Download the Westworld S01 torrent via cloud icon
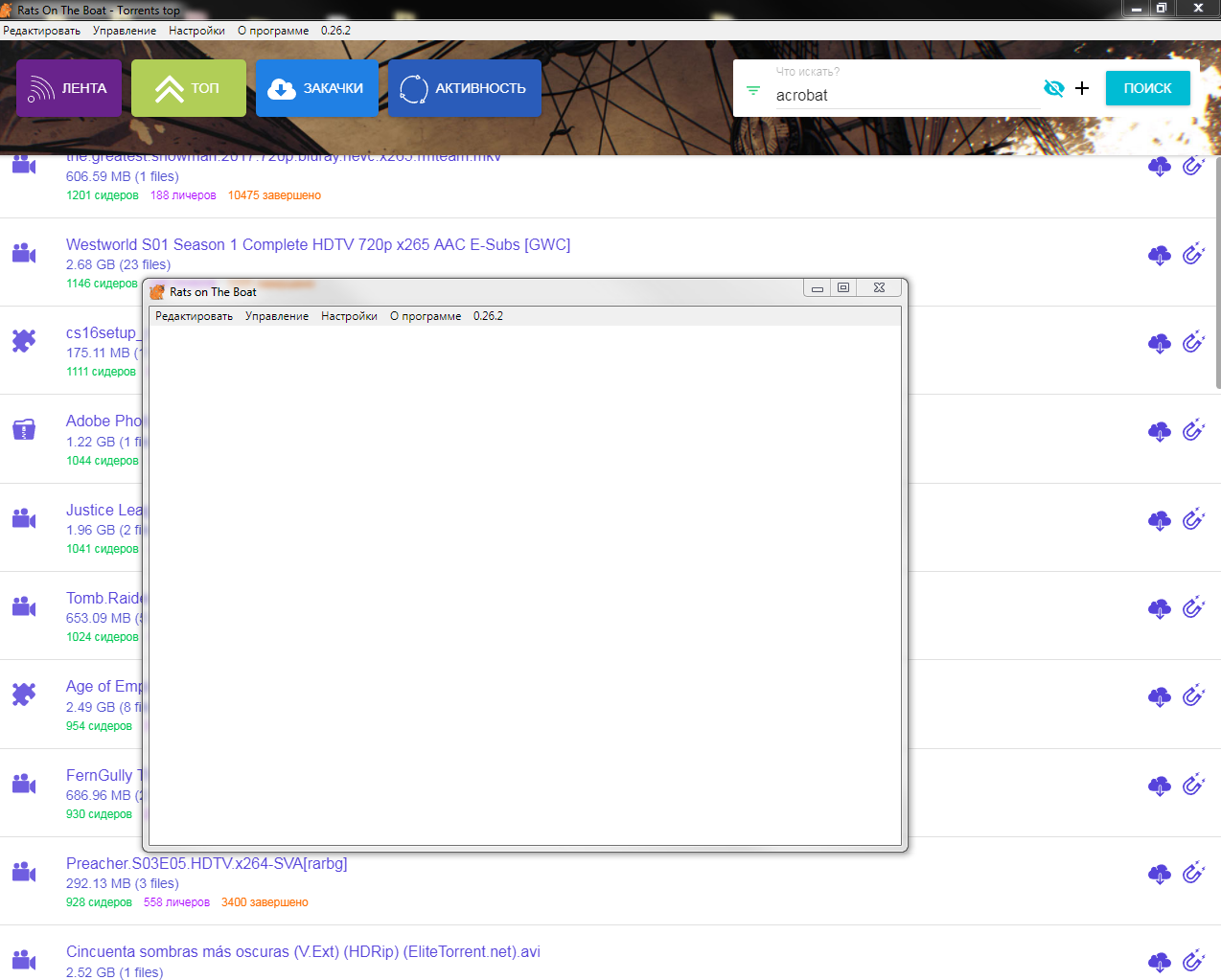 (1159, 255)
